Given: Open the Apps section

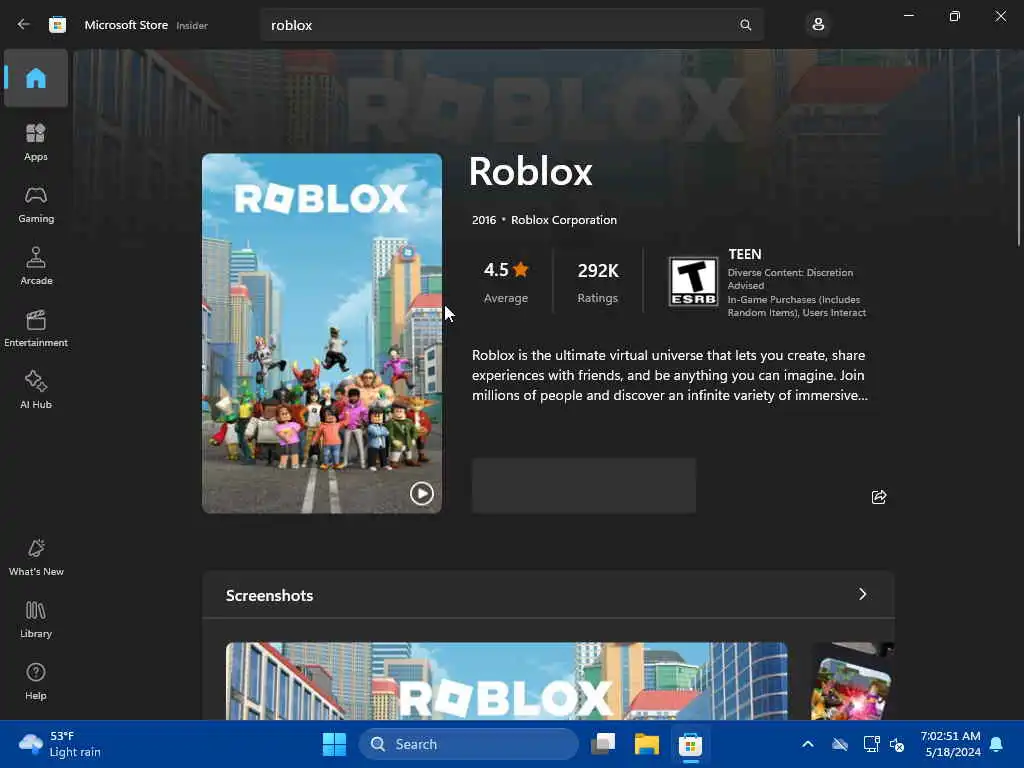Looking at the screenshot, I should coord(36,142).
